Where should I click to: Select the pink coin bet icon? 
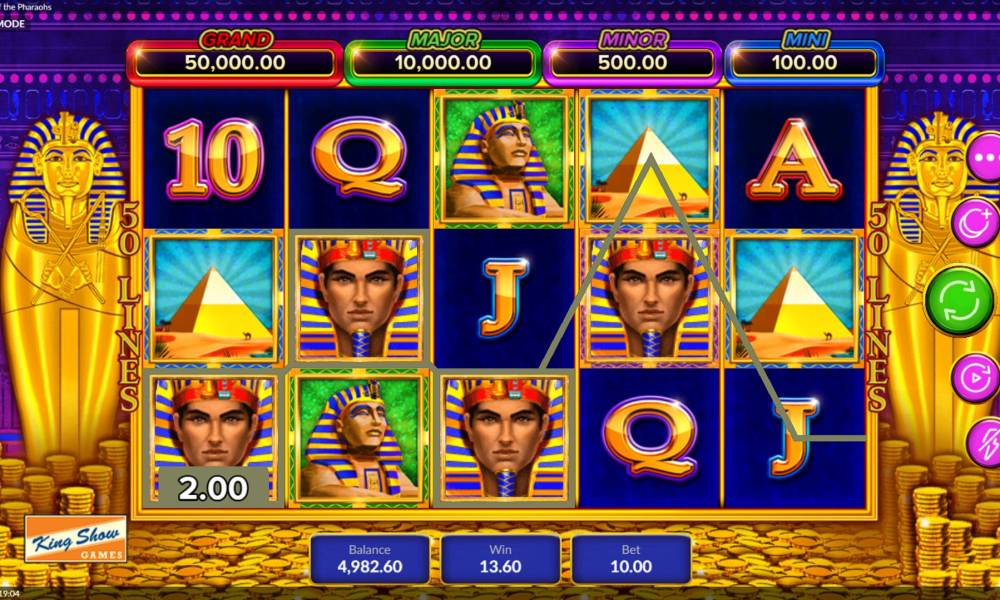(976, 222)
